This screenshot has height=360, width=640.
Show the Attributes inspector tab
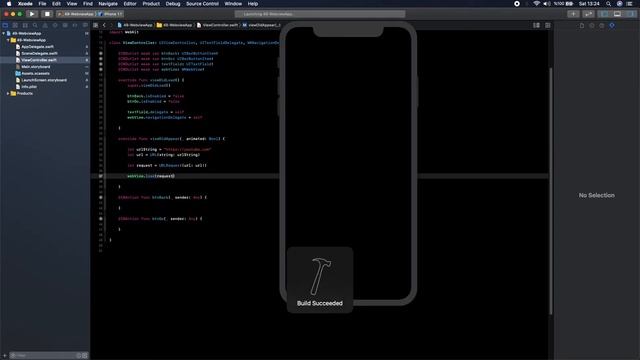(612, 25)
